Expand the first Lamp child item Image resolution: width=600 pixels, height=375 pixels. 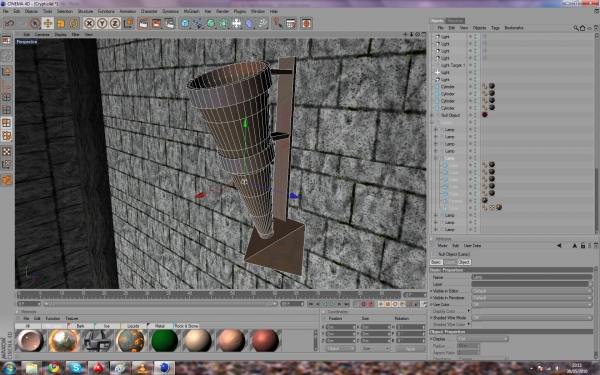tap(435, 130)
